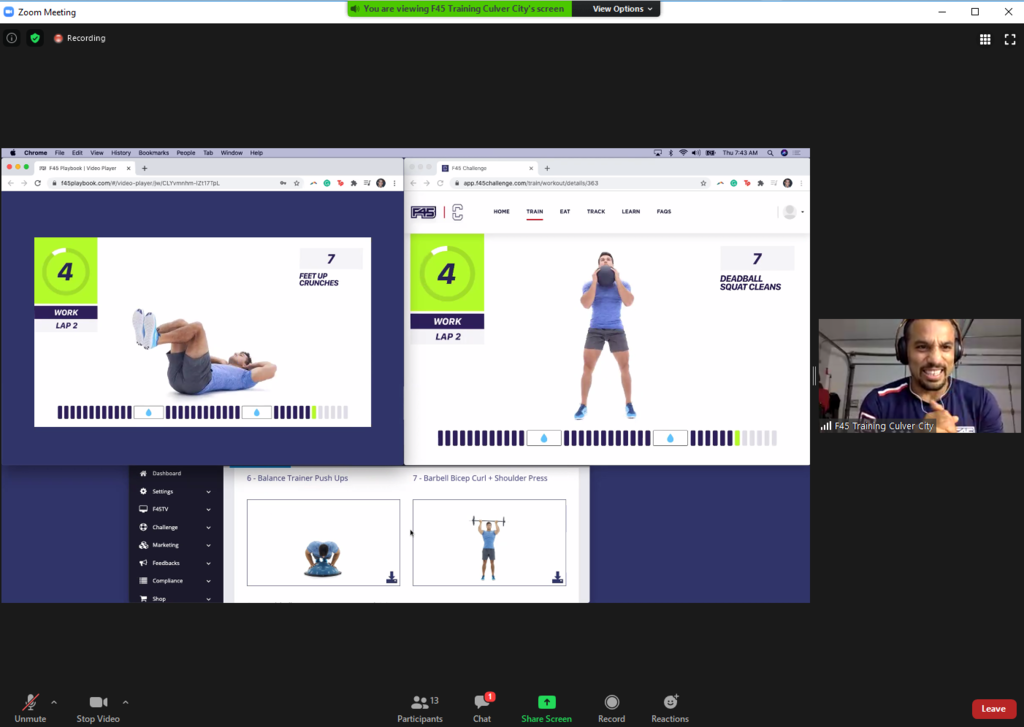Leave the meeting
This screenshot has height=727, width=1024.
(993, 709)
